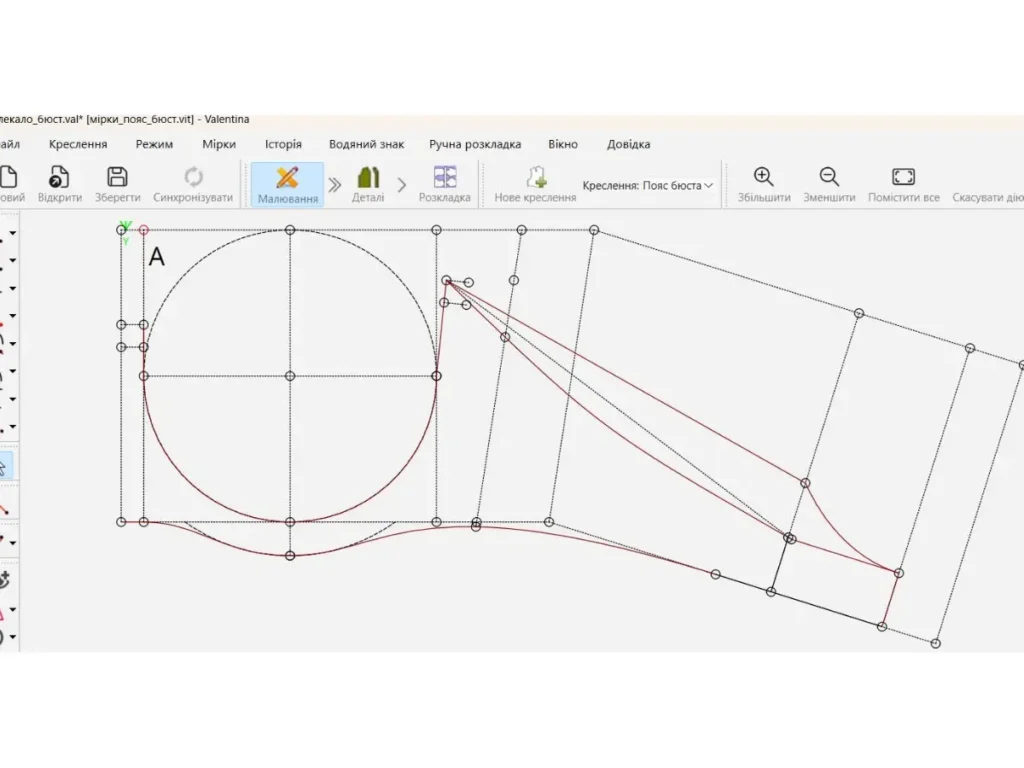Zoom in using Збільшити magnifier

pos(763,183)
